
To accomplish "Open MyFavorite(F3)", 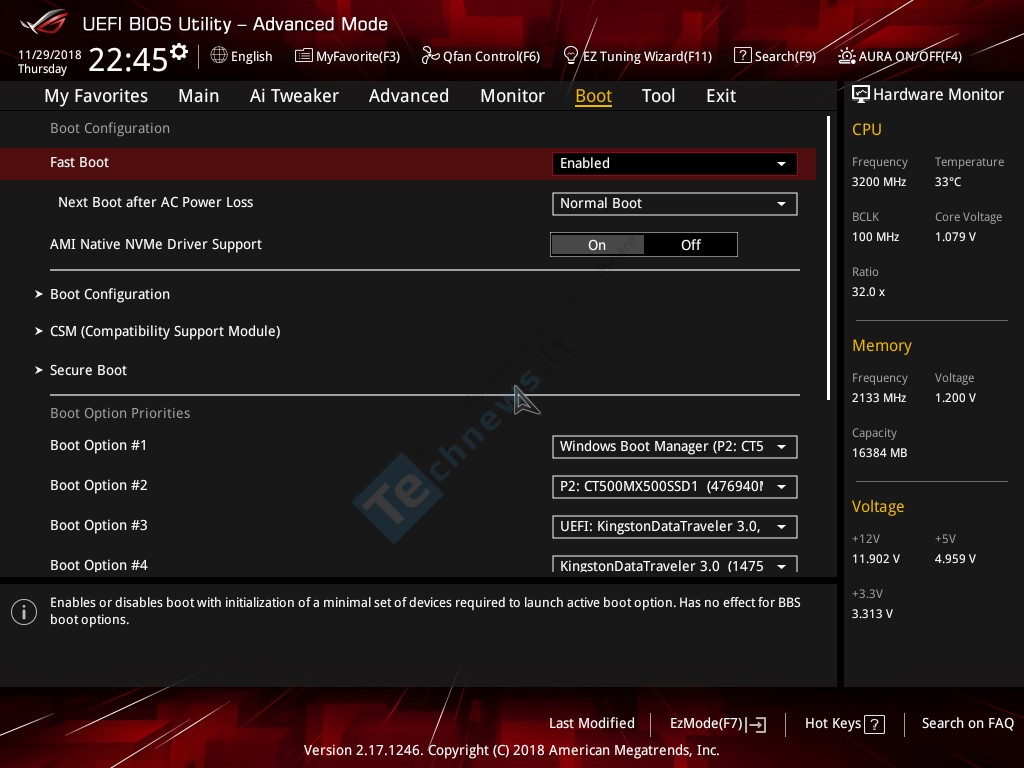I will (347, 56).
